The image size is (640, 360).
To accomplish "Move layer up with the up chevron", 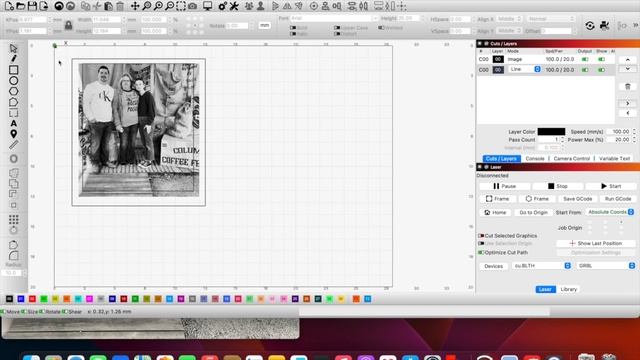I will point(627,60).
